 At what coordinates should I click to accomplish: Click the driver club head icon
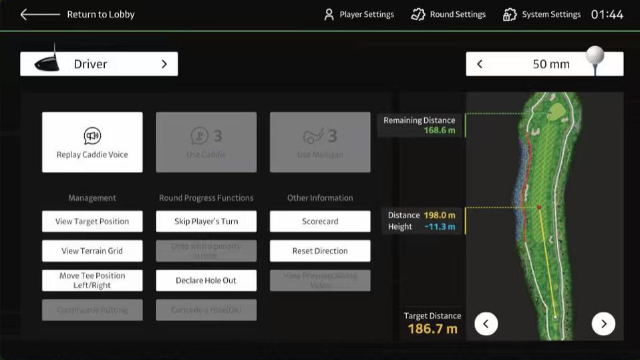point(48,60)
